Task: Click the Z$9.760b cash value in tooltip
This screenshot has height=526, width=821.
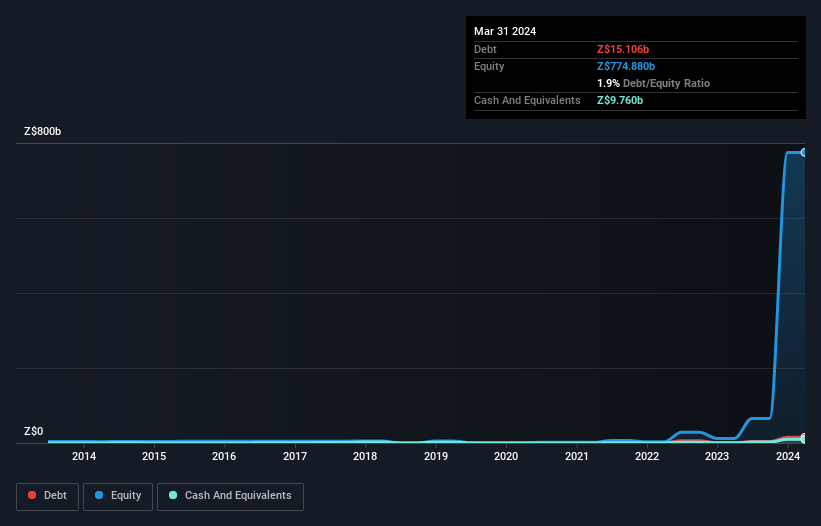Action: (620, 100)
